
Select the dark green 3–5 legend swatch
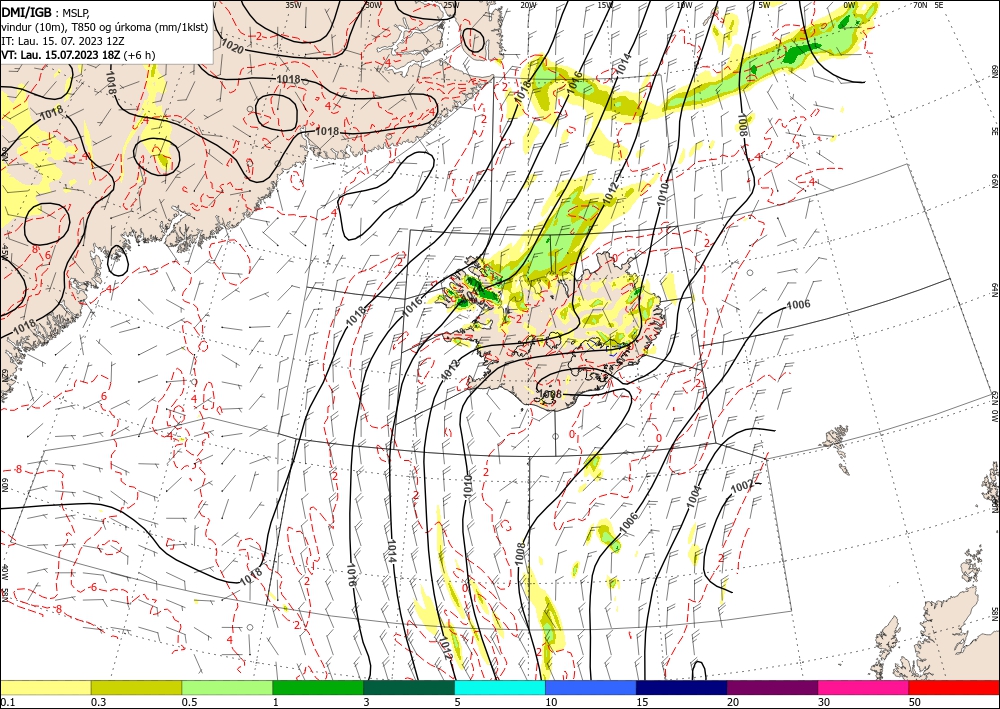point(409,688)
